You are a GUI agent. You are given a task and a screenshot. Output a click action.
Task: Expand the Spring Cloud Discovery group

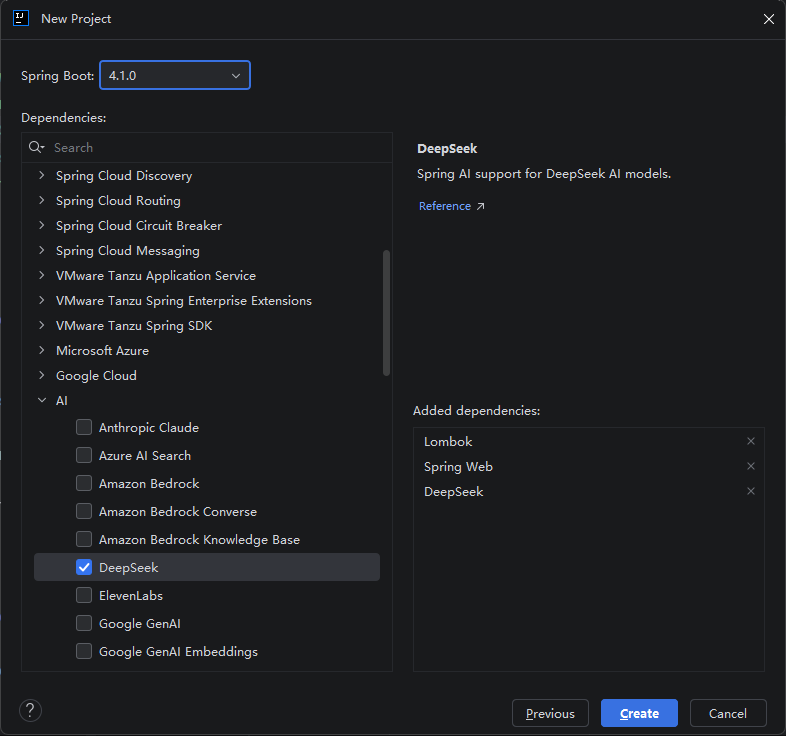[42, 175]
